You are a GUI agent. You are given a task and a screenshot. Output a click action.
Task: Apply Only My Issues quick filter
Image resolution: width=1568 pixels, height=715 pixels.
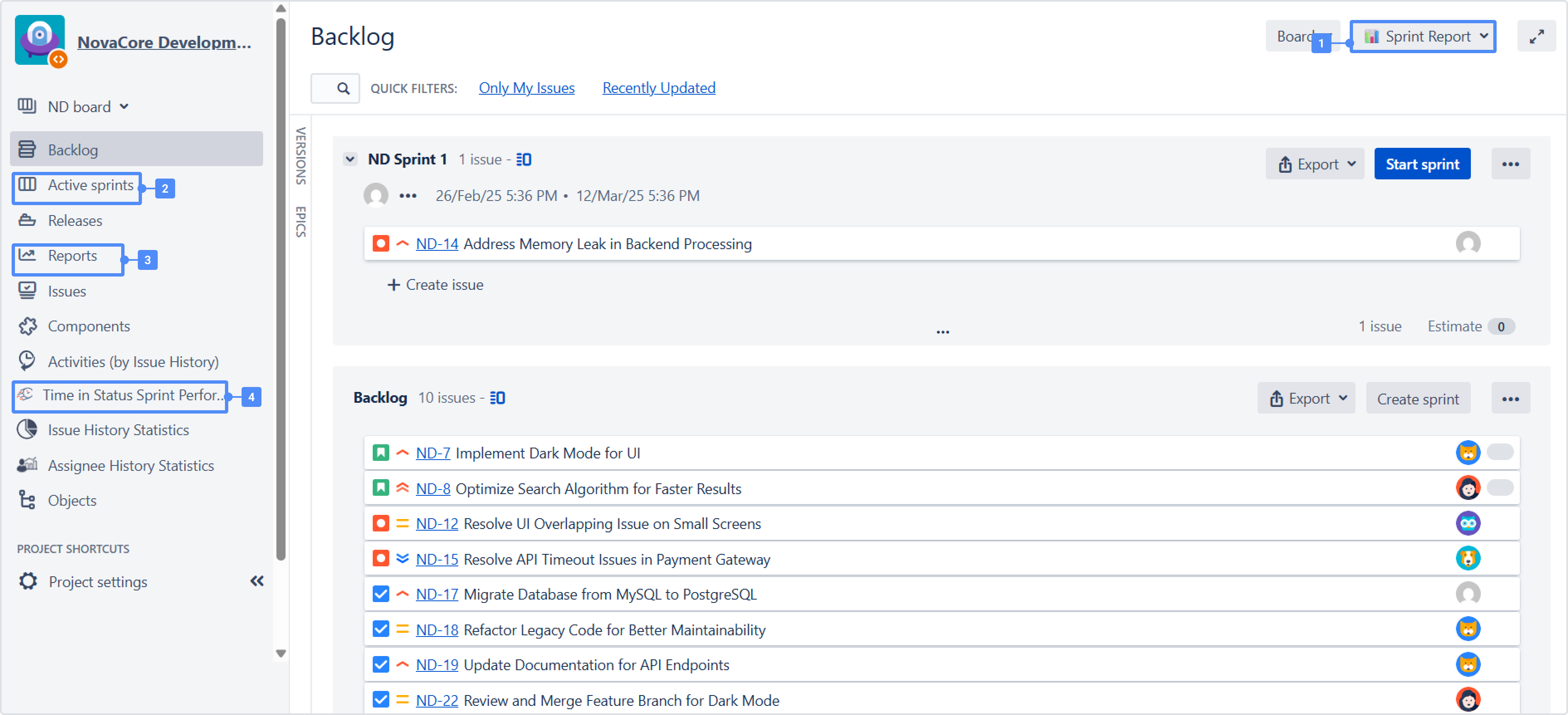pyautogui.click(x=526, y=88)
